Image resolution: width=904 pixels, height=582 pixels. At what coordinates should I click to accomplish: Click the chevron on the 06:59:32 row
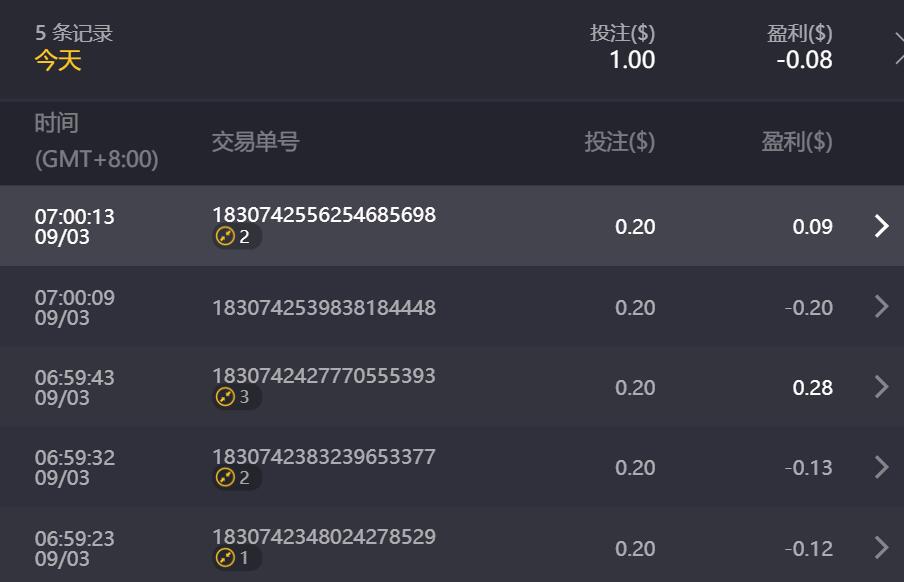[881, 467]
